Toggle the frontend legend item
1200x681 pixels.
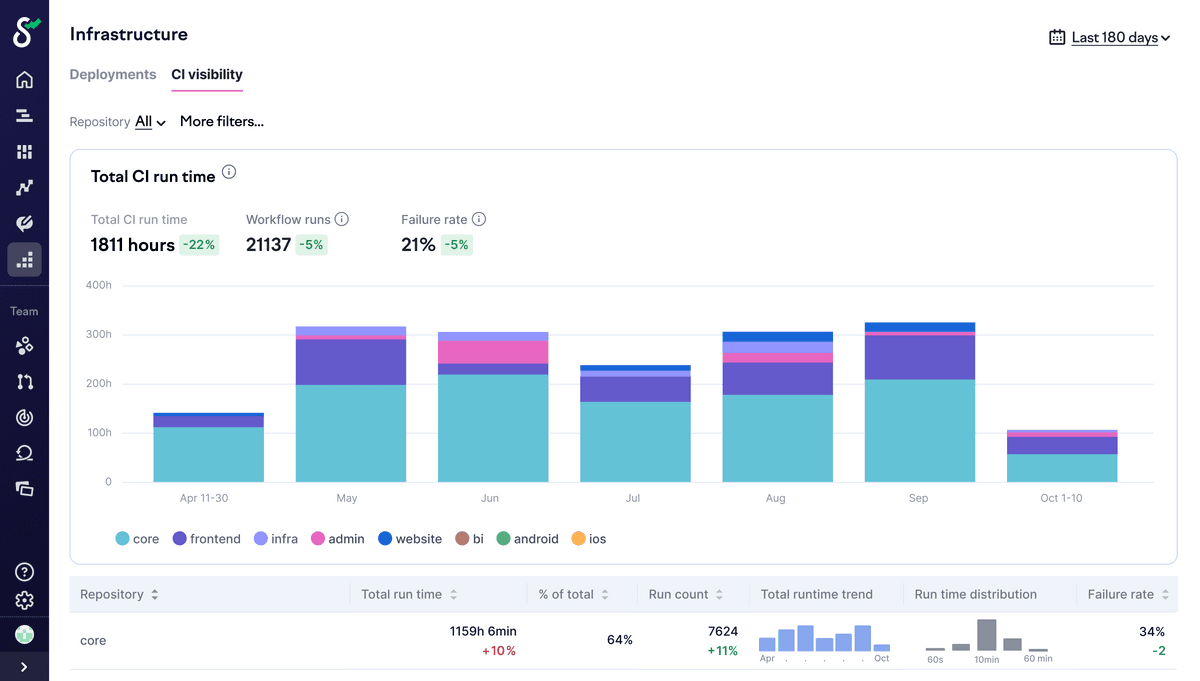(x=207, y=539)
